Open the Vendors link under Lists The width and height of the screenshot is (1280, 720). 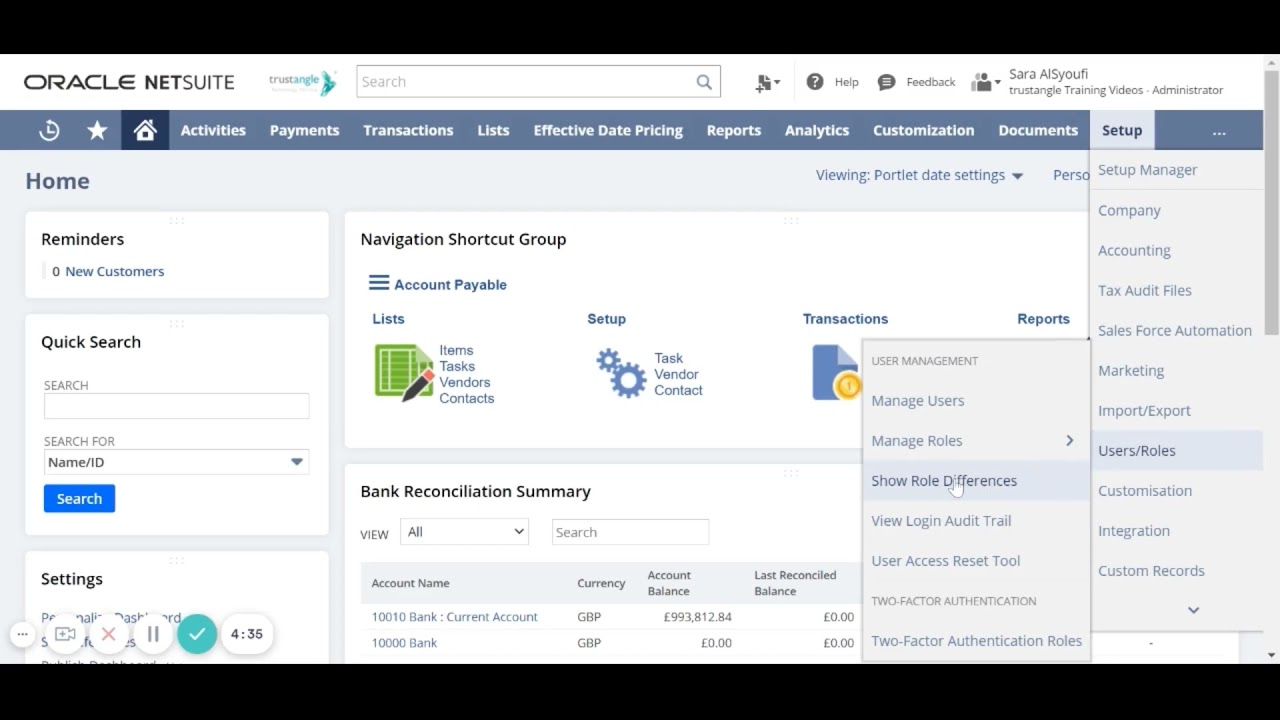coord(464,382)
